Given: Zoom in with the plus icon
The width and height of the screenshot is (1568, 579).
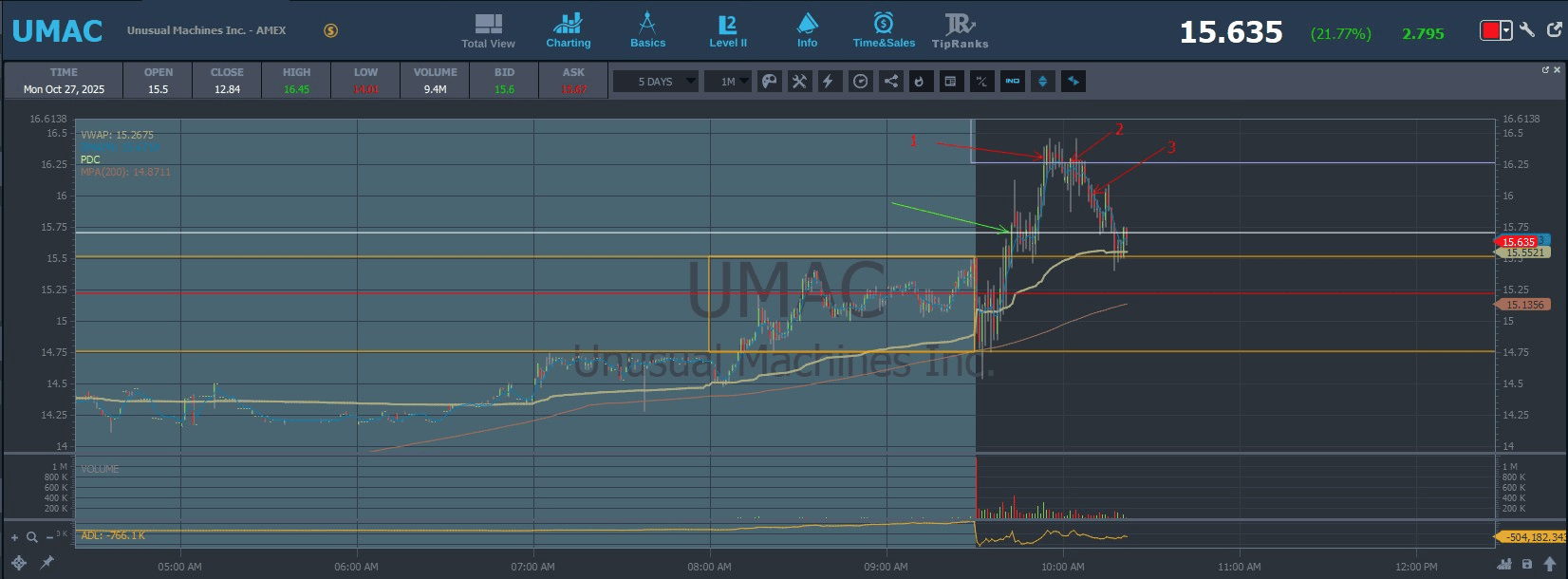Looking at the screenshot, I should click(x=14, y=537).
